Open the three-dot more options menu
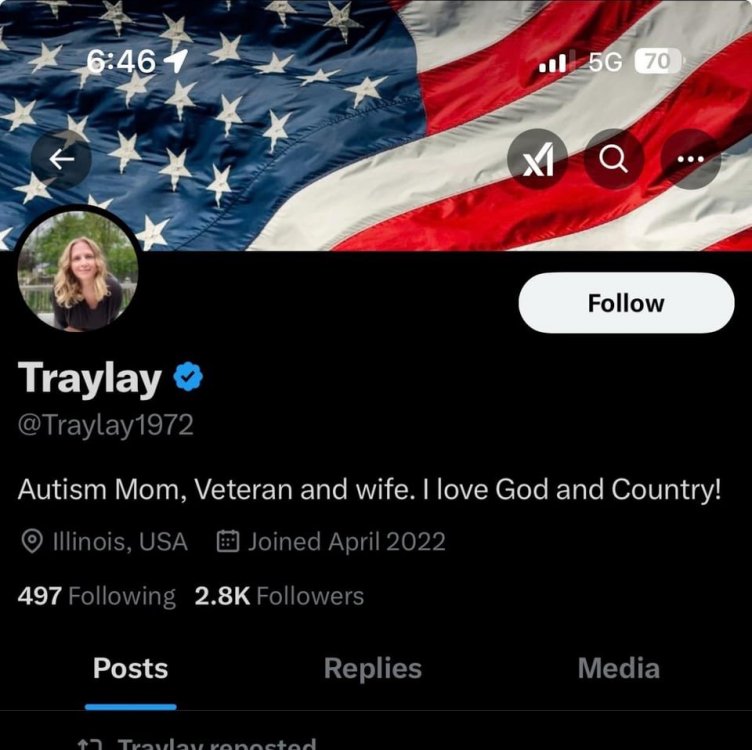 click(691, 159)
